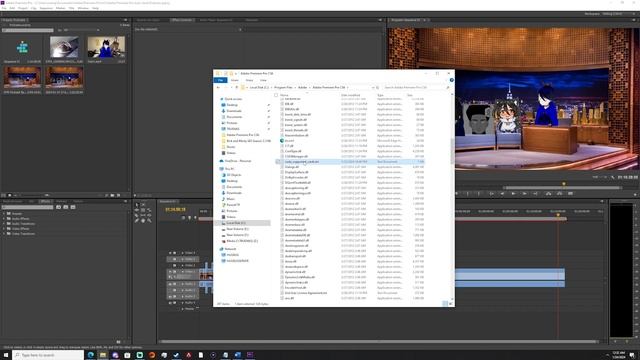The height and width of the screenshot is (360, 640).
Task: Open Explorer help icon
Action: pyautogui.click(x=451, y=80)
